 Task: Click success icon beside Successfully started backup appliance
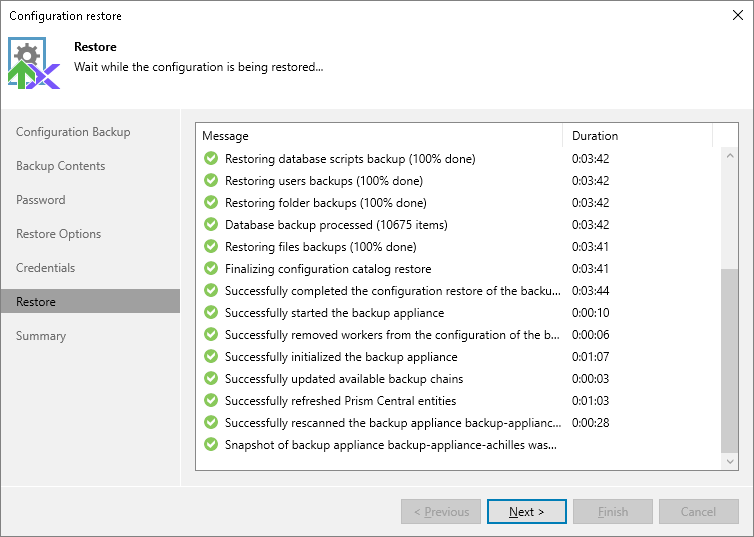(x=211, y=313)
